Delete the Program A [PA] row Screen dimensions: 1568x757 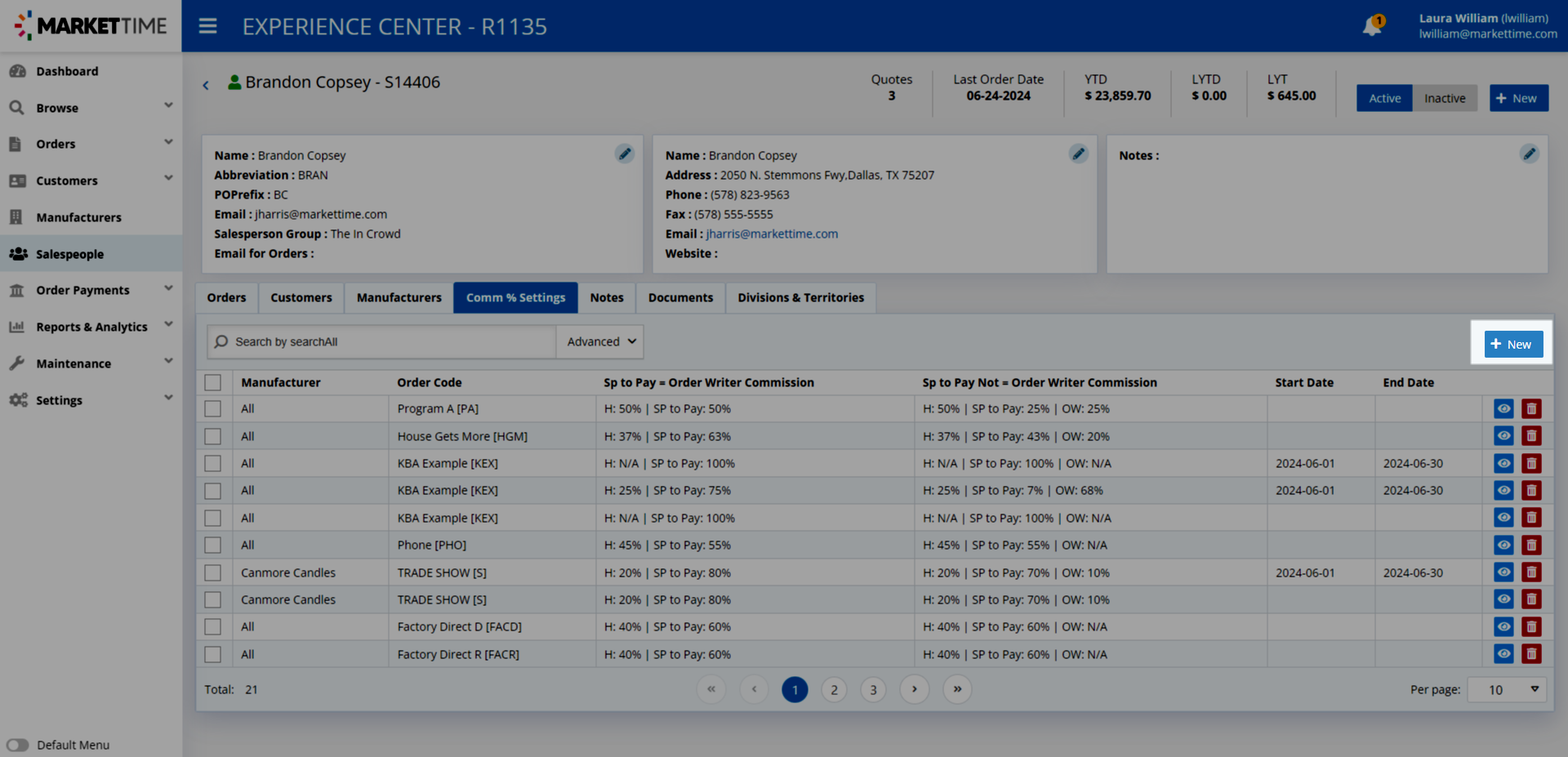tap(1531, 409)
